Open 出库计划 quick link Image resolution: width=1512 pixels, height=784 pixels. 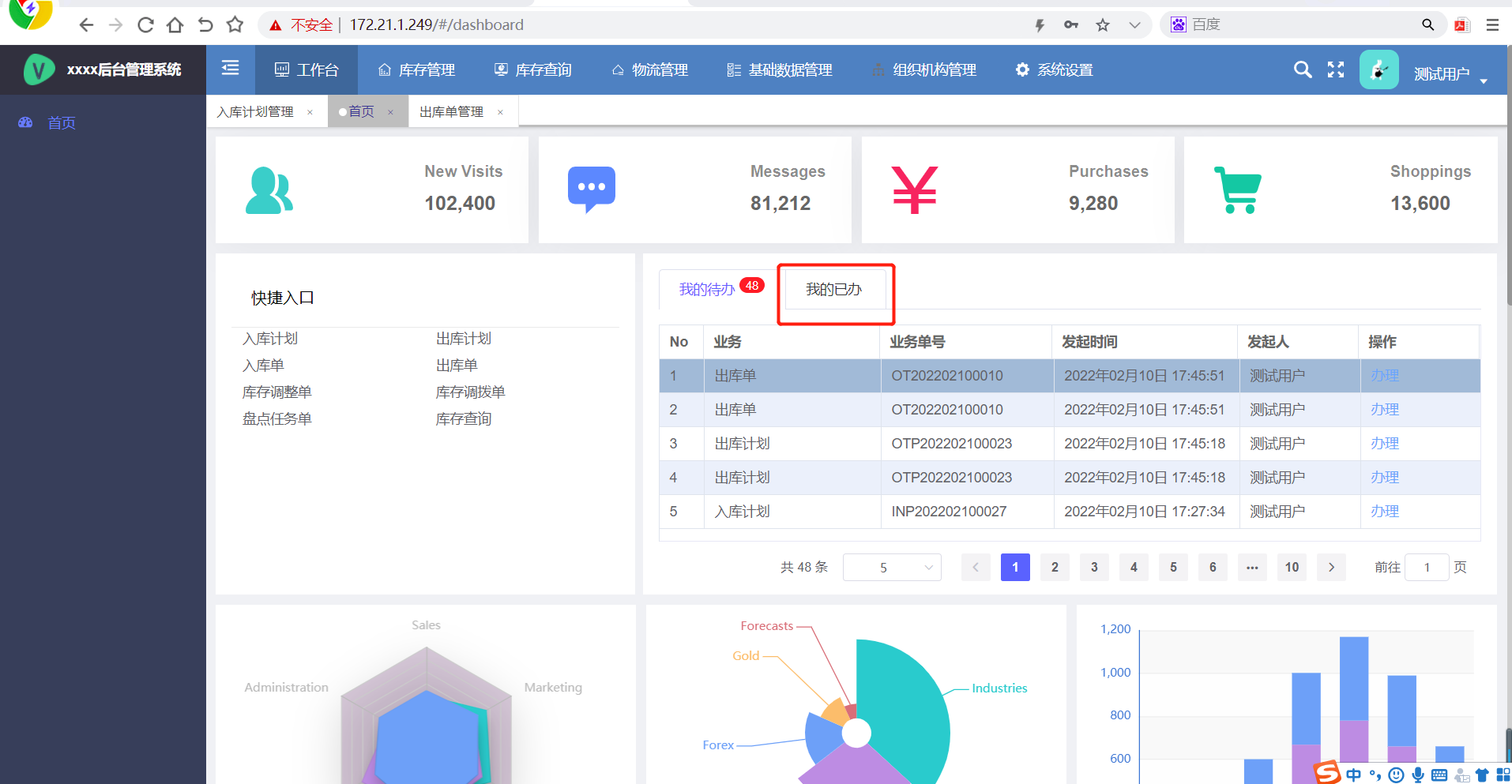coord(464,339)
